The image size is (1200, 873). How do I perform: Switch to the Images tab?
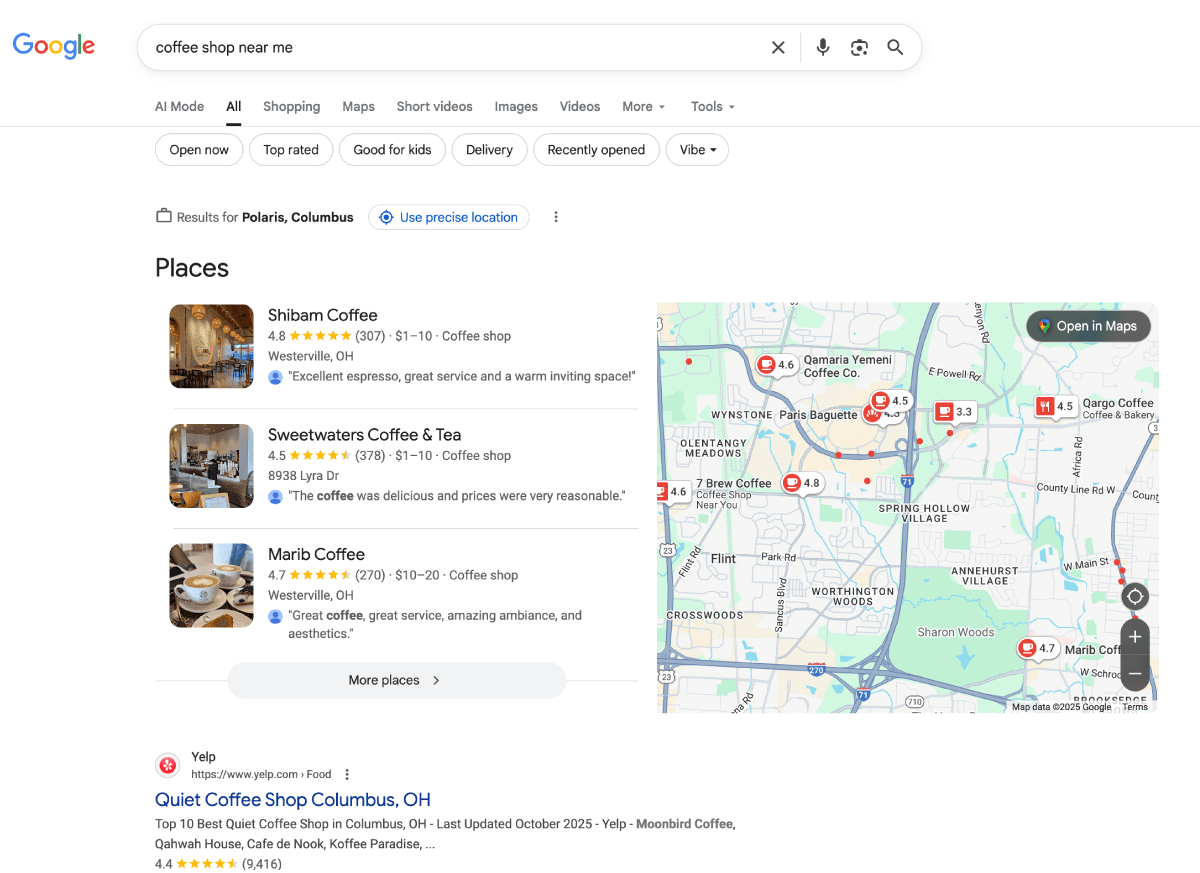pos(516,106)
